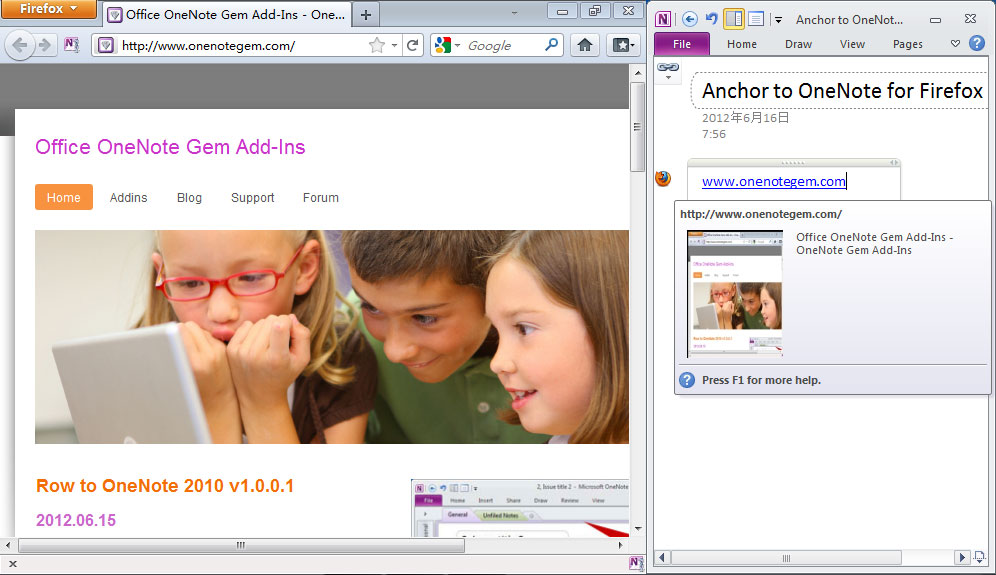
Task: Click the Firefox horizontal scrollbar thumb
Action: point(241,545)
